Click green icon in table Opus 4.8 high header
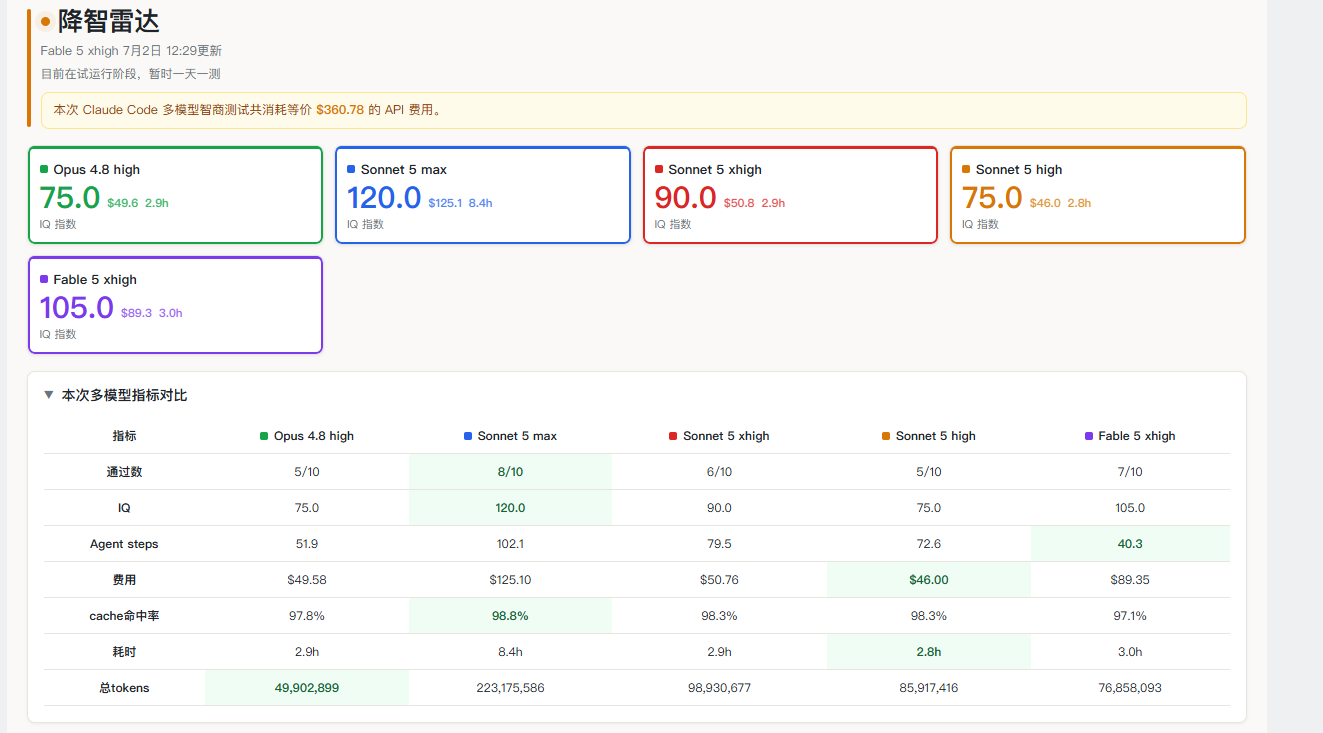 (x=264, y=436)
